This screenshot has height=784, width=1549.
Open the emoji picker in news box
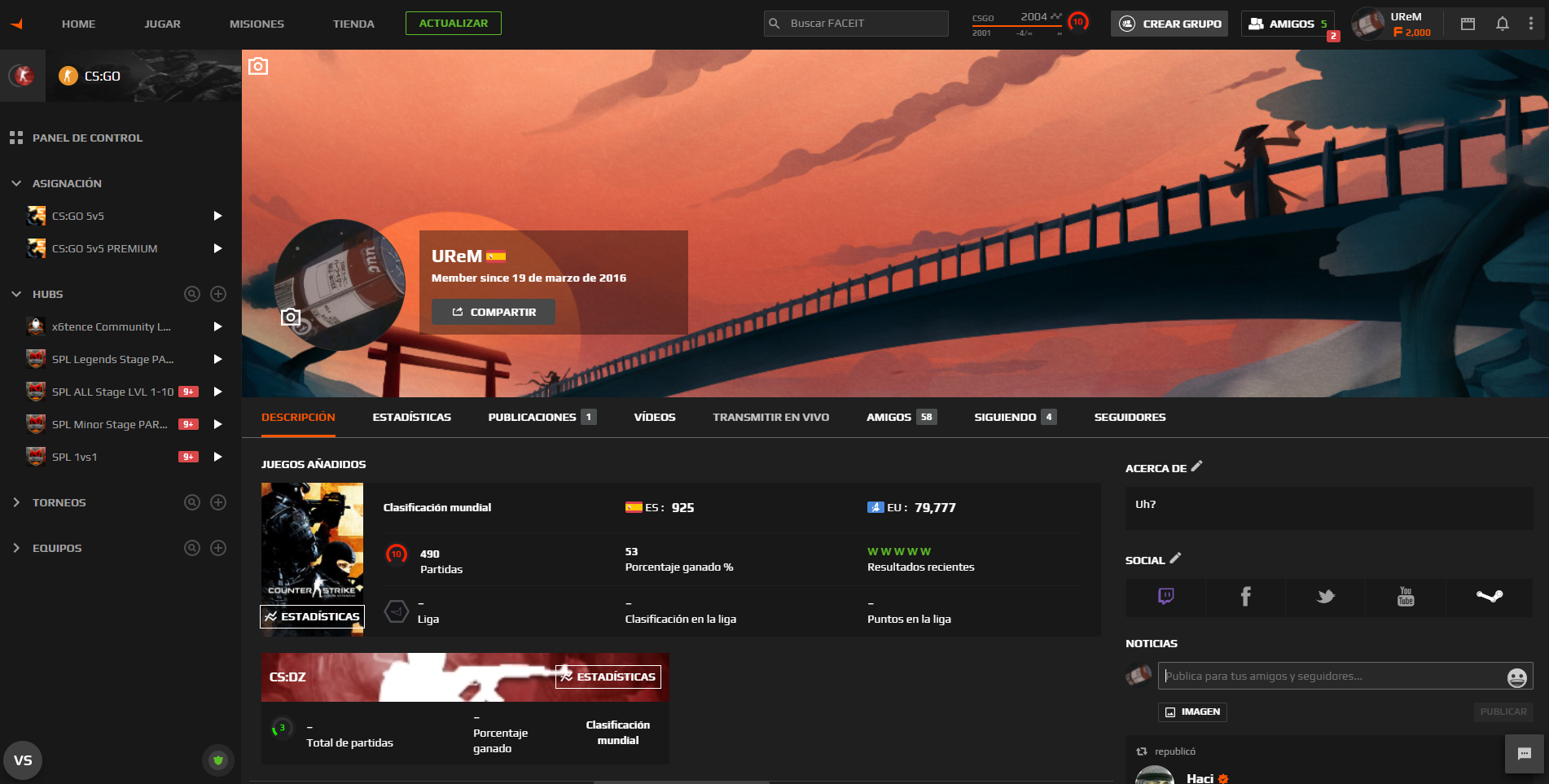click(1516, 677)
